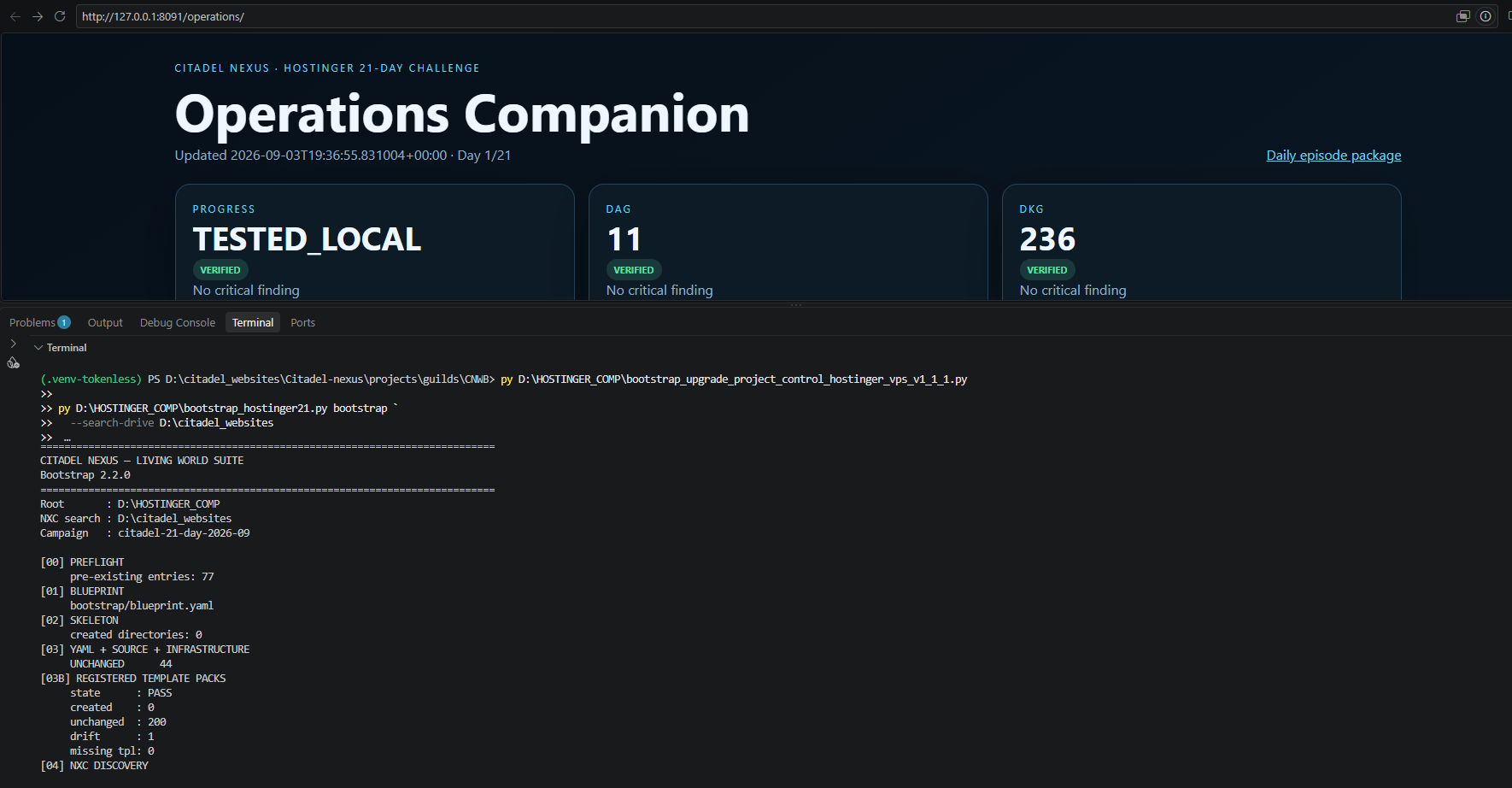Click the VERIFIED badge in DAG card
1512x788 pixels.
point(634,270)
